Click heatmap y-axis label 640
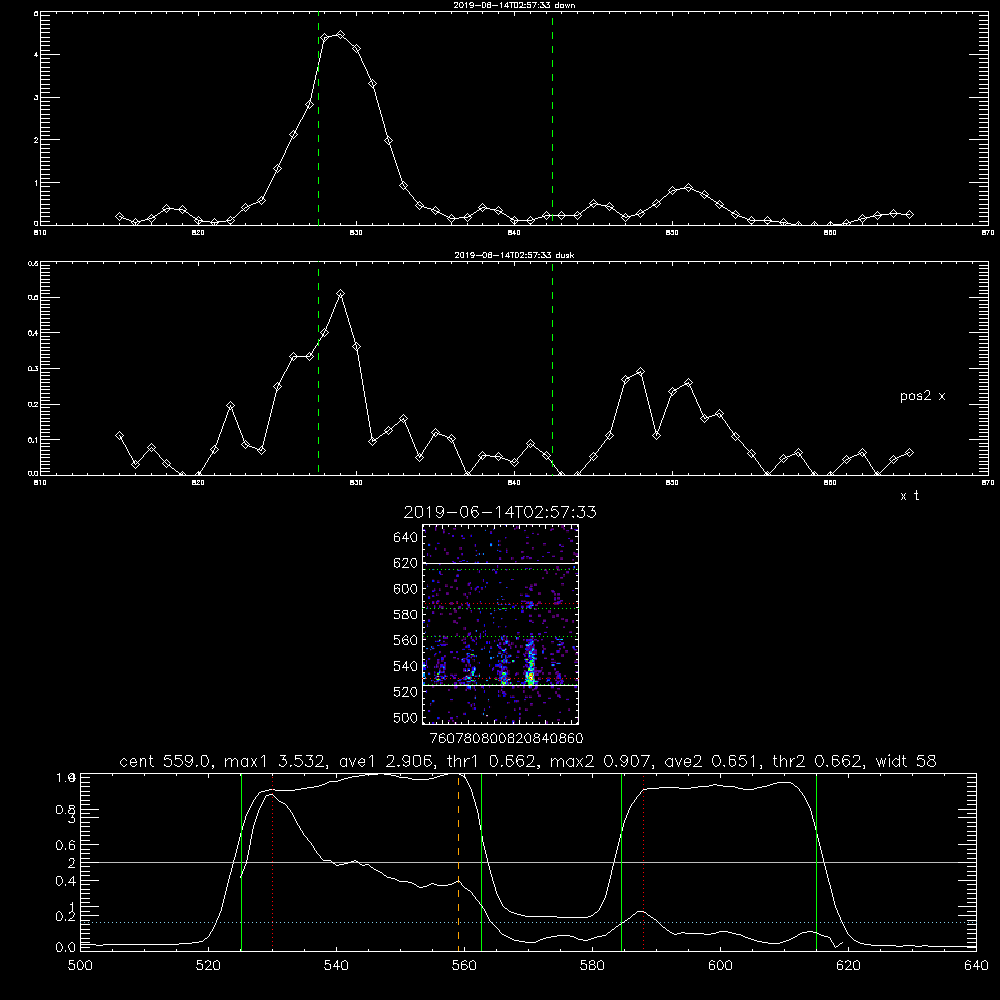Viewport: 1000px width, 1000px height. [406, 538]
